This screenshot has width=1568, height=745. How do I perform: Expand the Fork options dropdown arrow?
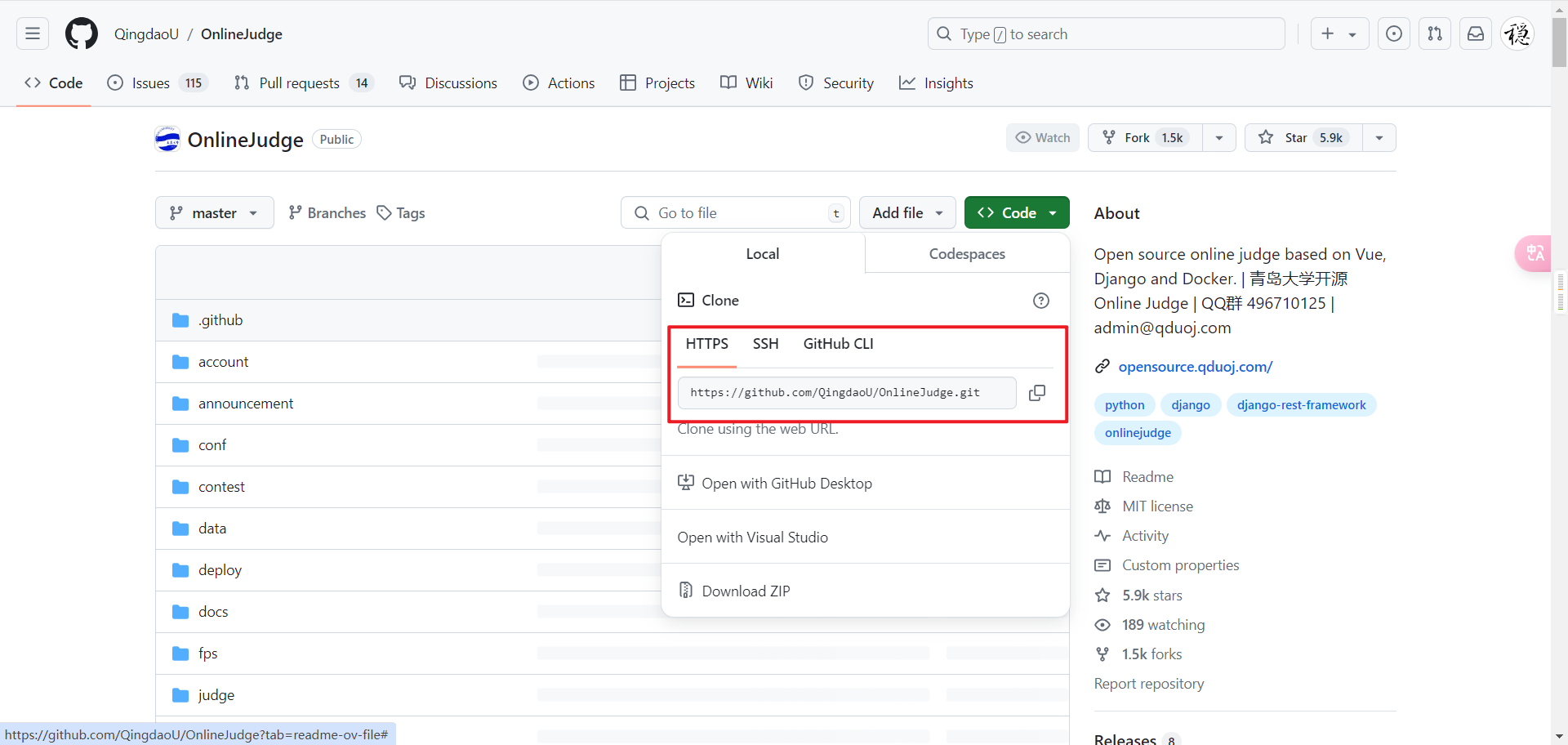pyautogui.click(x=1219, y=137)
